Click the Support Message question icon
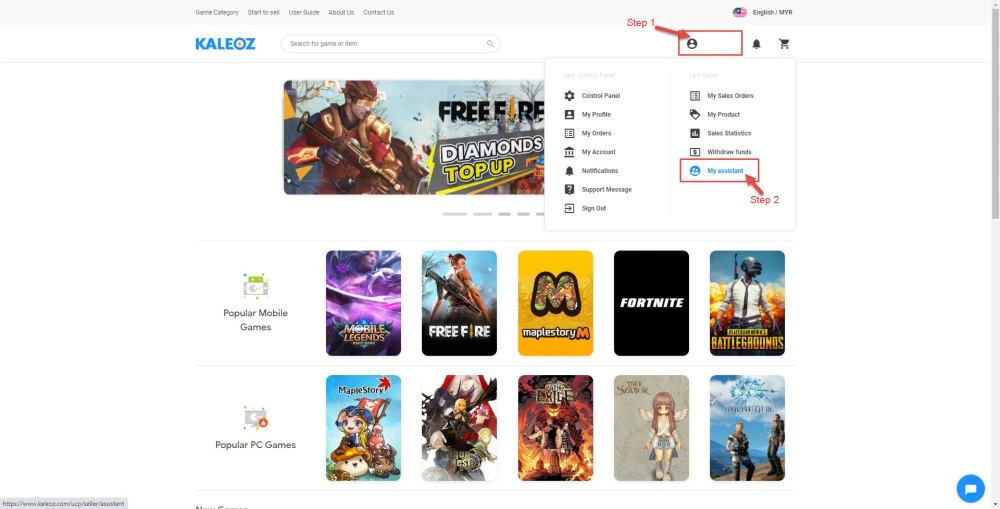 (x=570, y=189)
